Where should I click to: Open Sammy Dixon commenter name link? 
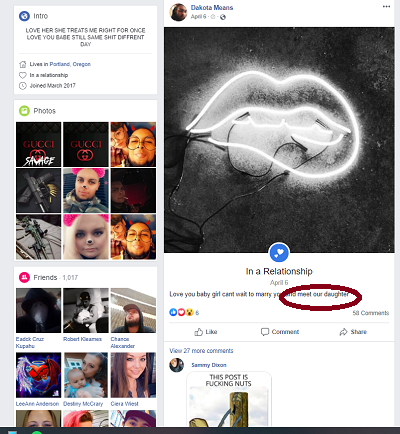[209, 365]
